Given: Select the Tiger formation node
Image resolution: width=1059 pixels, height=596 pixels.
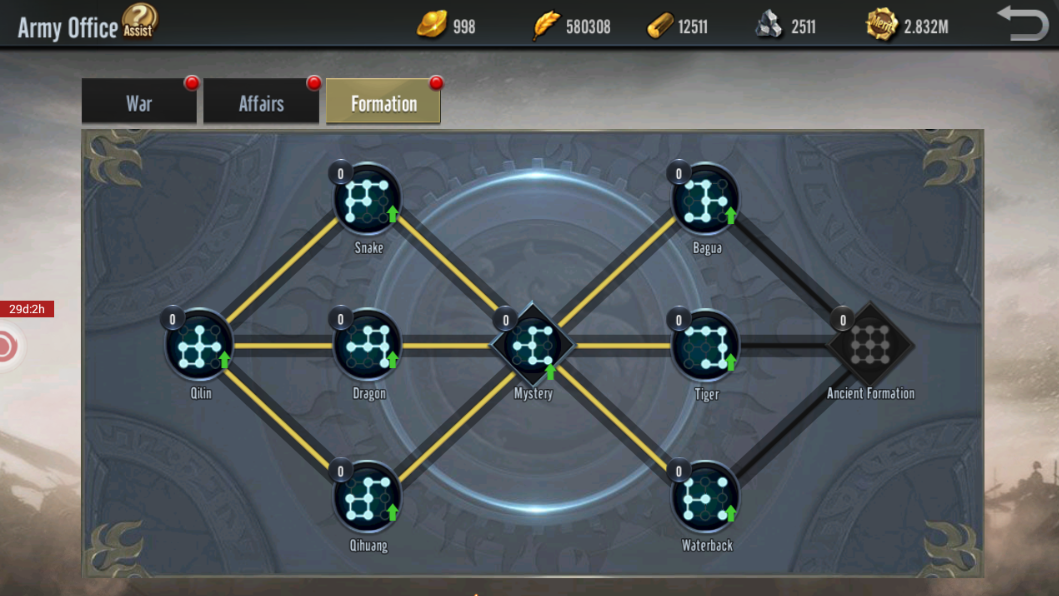Looking at the screenshot, I should click(705, 345).
